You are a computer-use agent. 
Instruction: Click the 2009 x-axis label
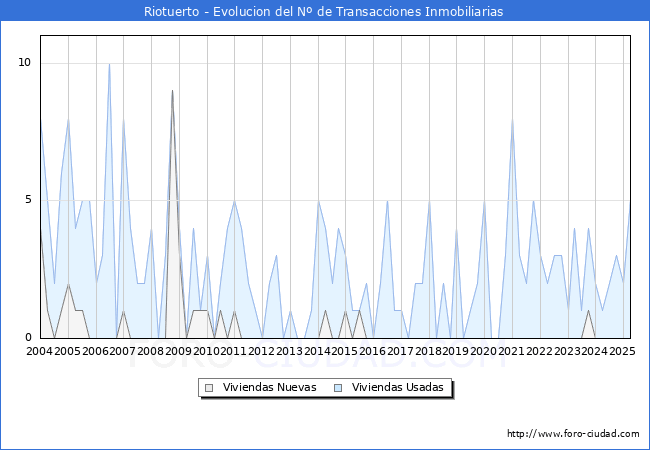coord(178,351)
